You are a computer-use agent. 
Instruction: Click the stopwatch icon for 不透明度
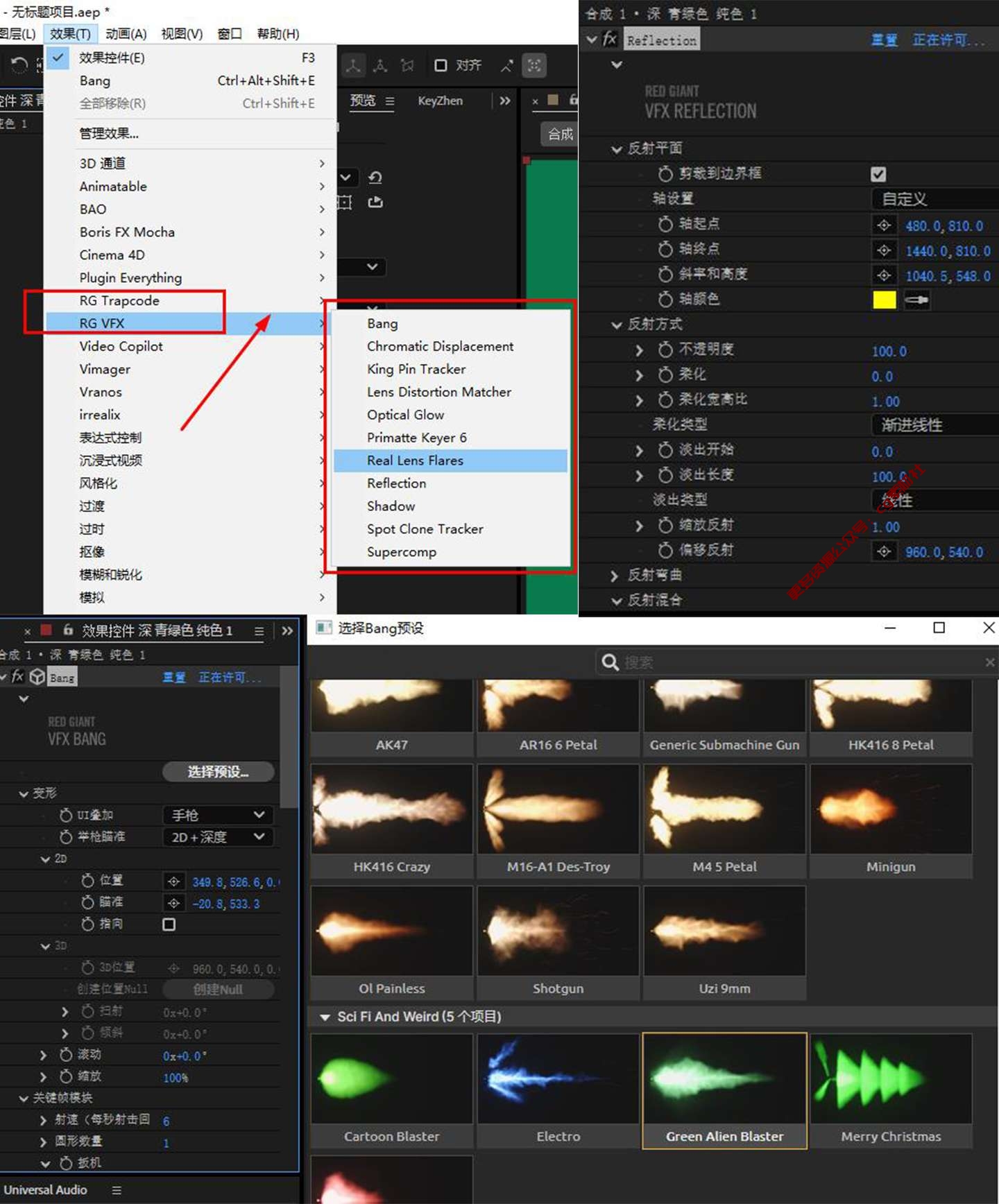[665, 350]
